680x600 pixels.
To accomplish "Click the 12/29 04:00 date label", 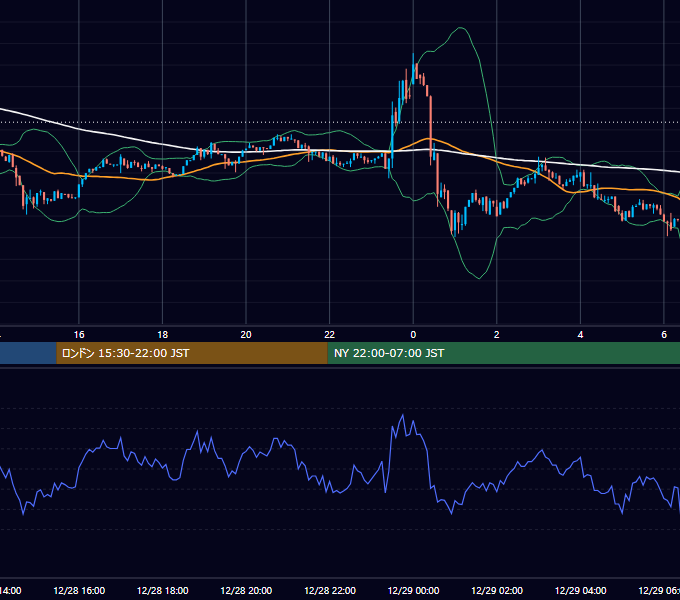I will coord(581,591).
